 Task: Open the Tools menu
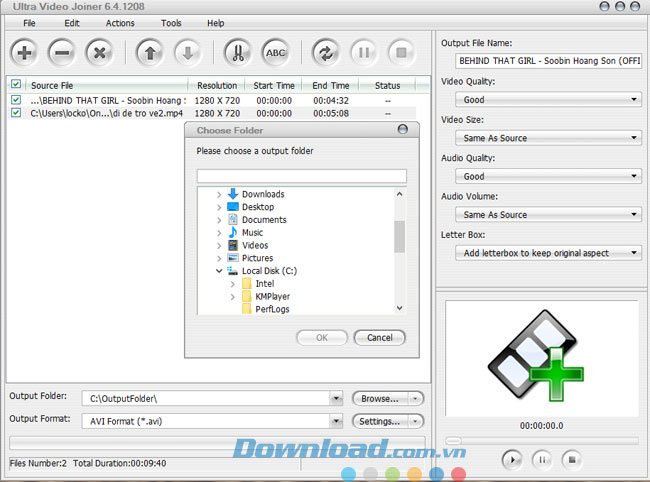pyautogui.click(x=171, y=23)
